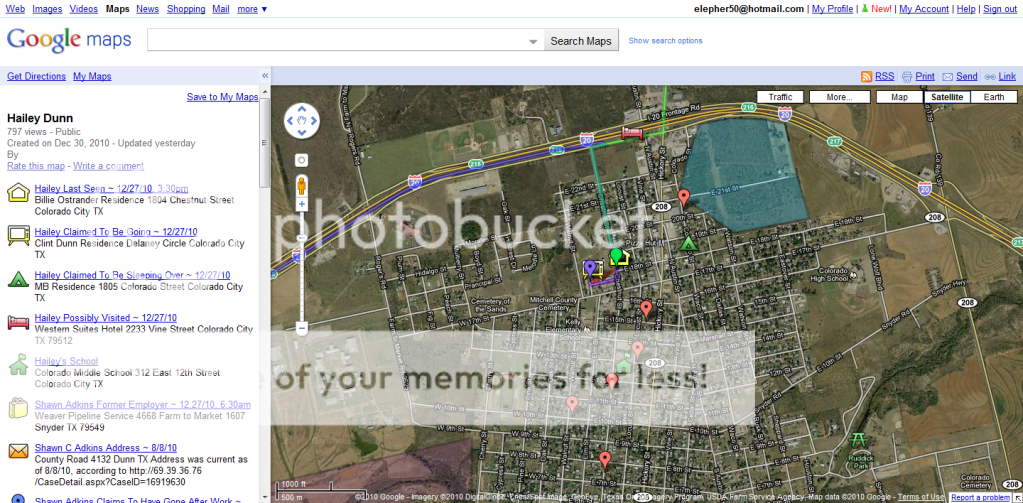
Task: Go to the Images tab in top bar
Action: [x=47, y=9]
